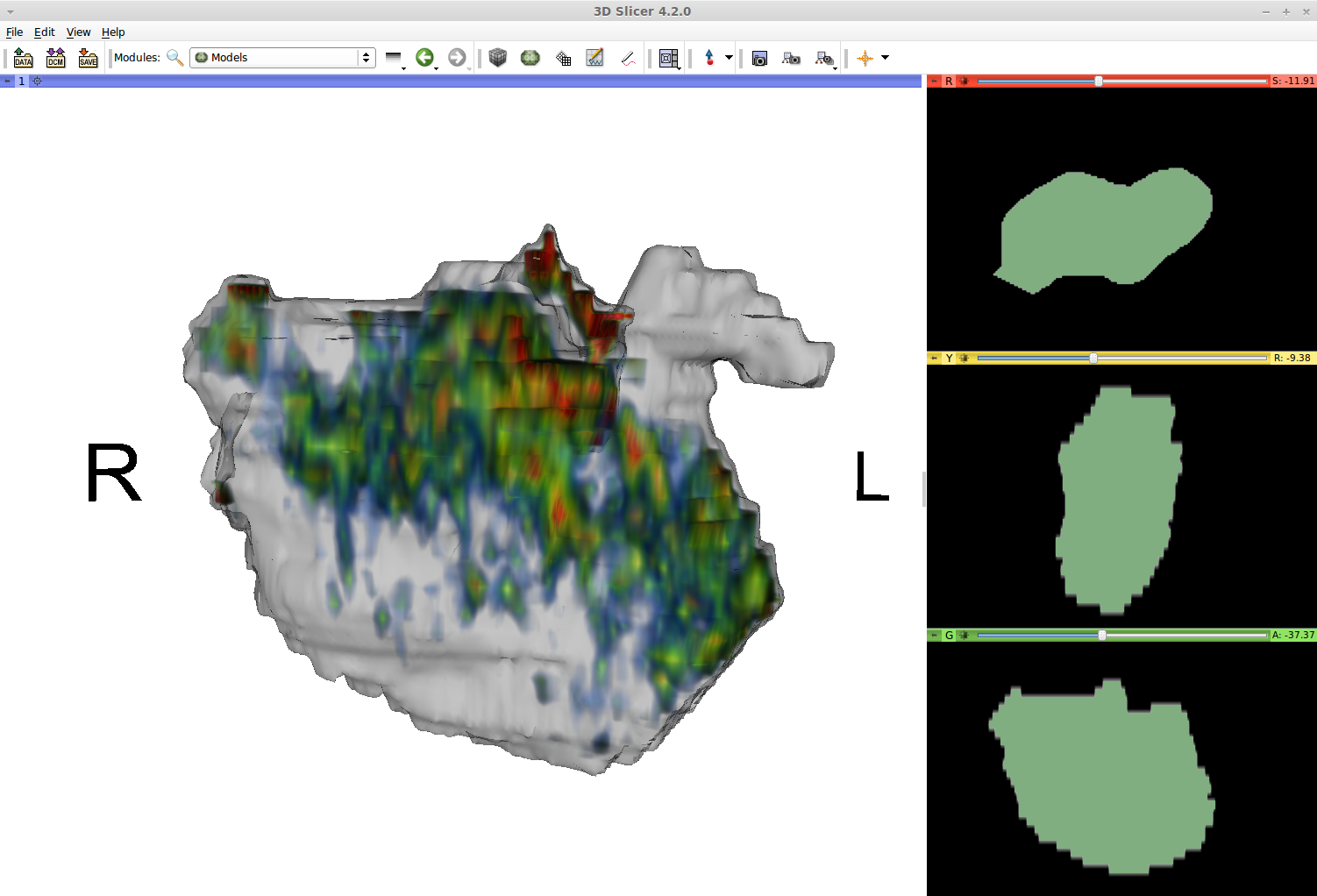Click the scene screenshot capture camera icon
Screen dimensions: 1317x896
(x=759, y=58)
